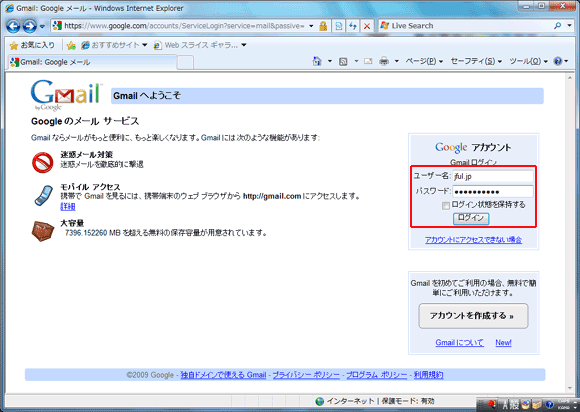Click the security lock icon

point(323,26)
